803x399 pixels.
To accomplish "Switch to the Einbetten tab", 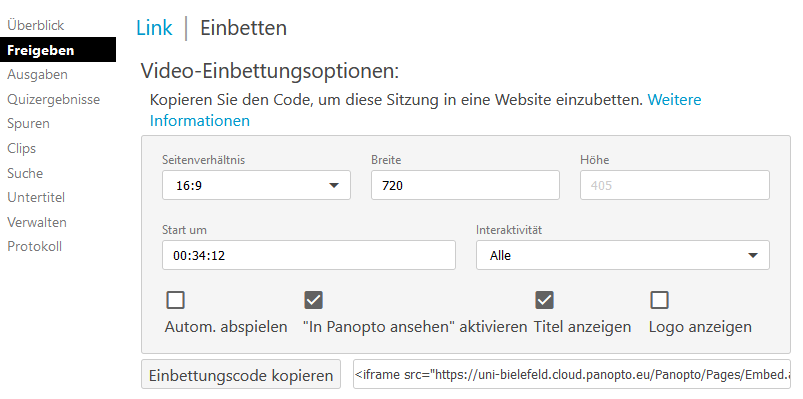I will 243,28.
